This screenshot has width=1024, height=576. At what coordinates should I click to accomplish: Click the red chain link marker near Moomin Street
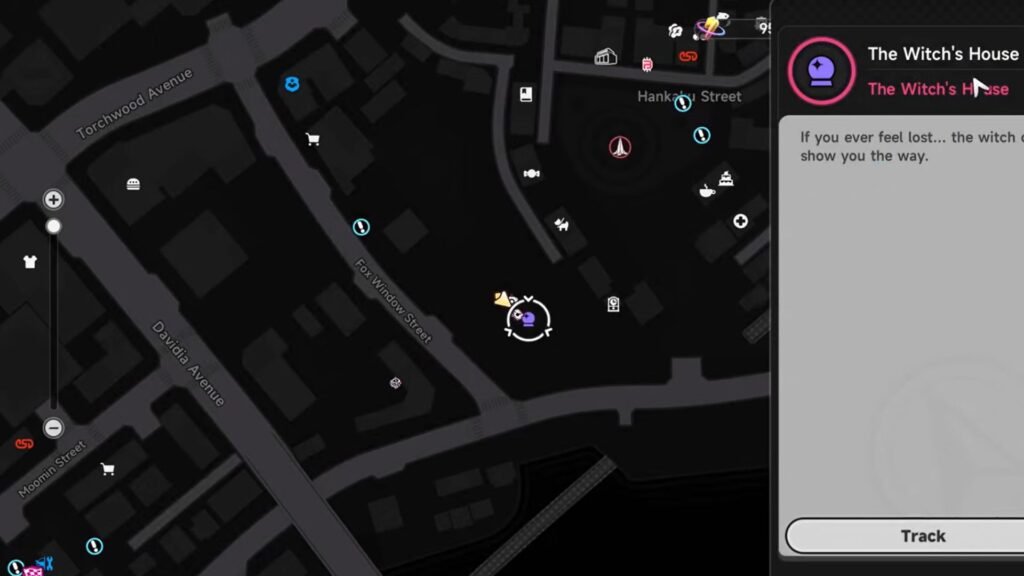point(24,444)
